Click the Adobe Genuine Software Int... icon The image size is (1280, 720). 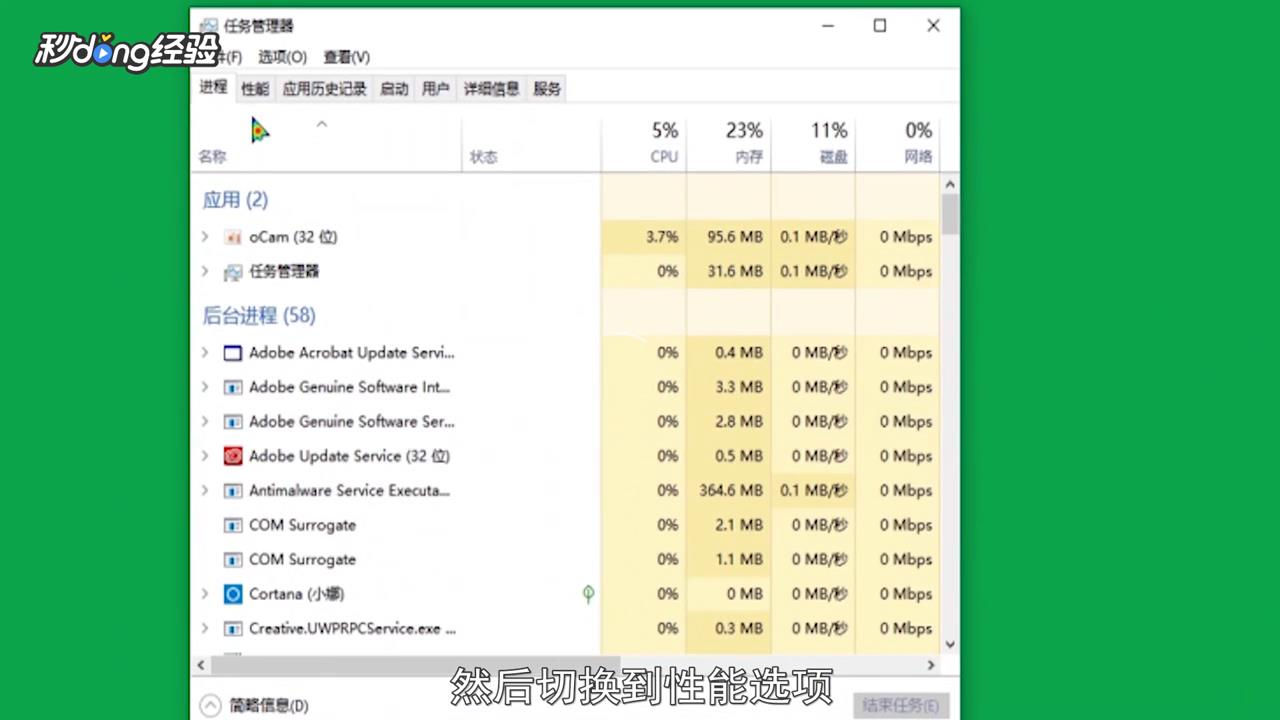tap(233, 387)
